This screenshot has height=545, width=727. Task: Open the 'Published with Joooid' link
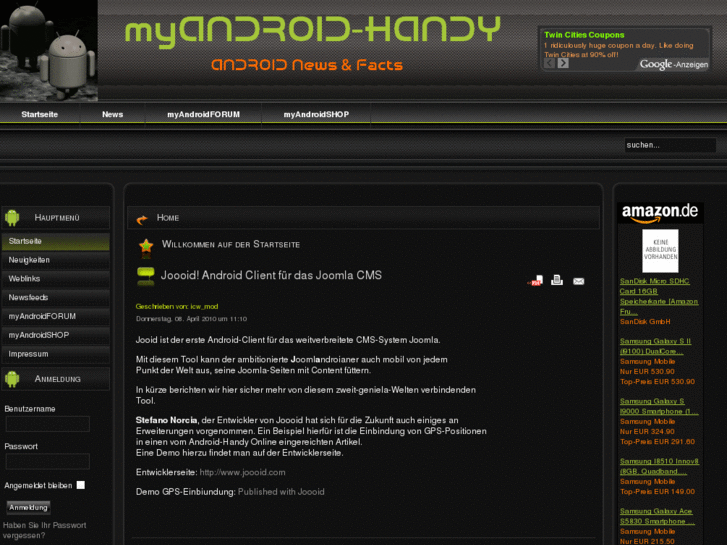[x=281, y=492]
